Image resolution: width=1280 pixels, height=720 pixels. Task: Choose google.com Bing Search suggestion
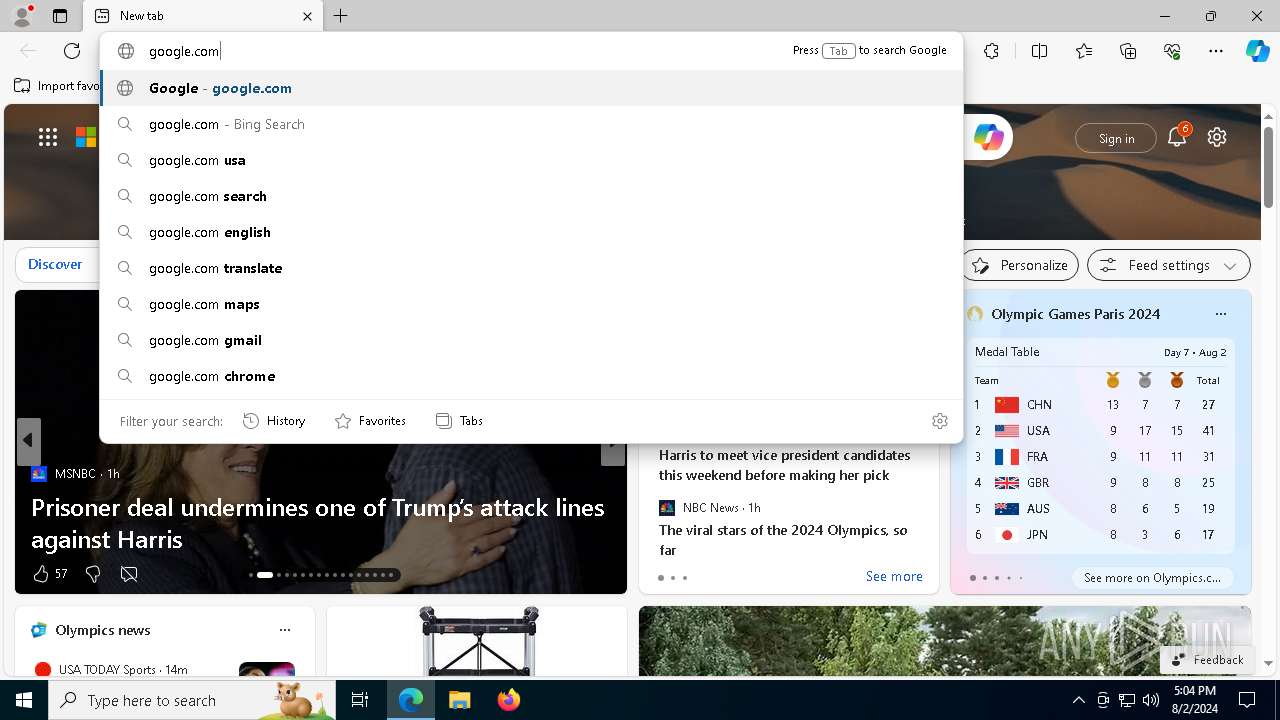click(531, 124)
